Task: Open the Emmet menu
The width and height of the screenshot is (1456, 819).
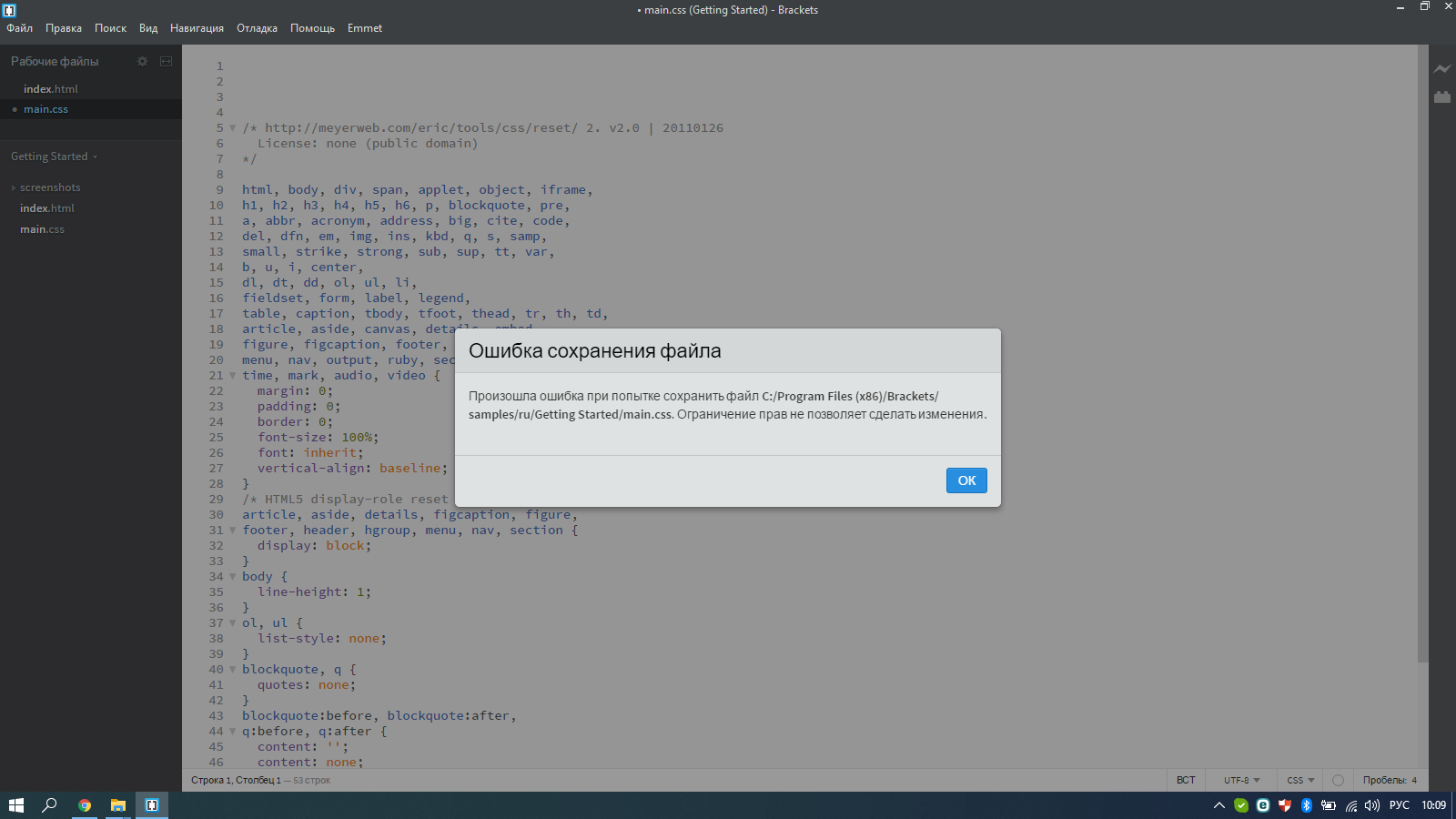Action: pos(365,28)
